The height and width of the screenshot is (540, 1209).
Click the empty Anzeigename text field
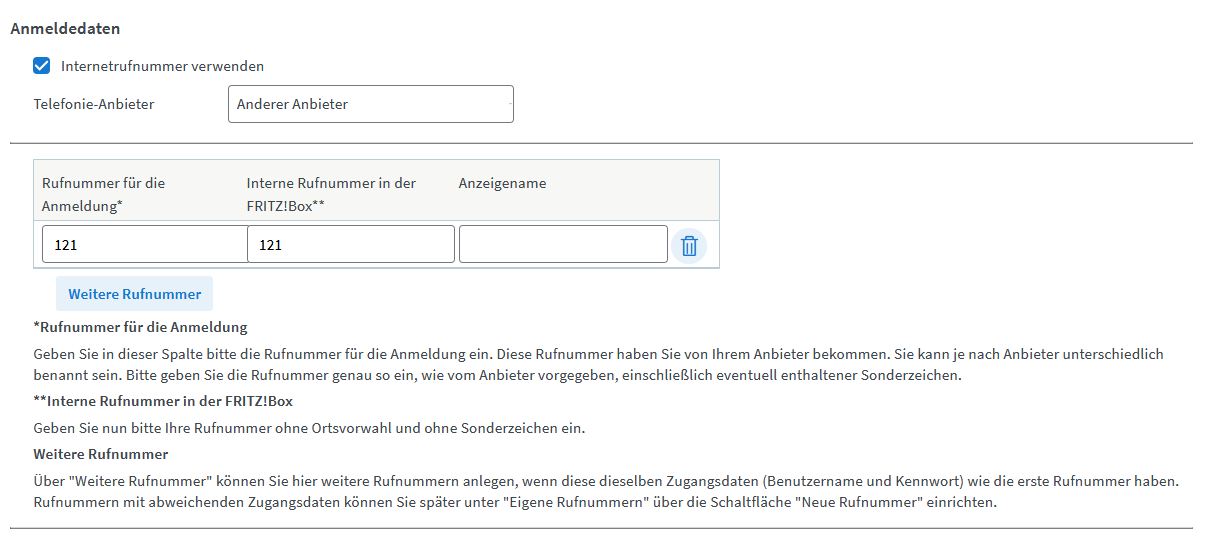click(x=562, y=245)
